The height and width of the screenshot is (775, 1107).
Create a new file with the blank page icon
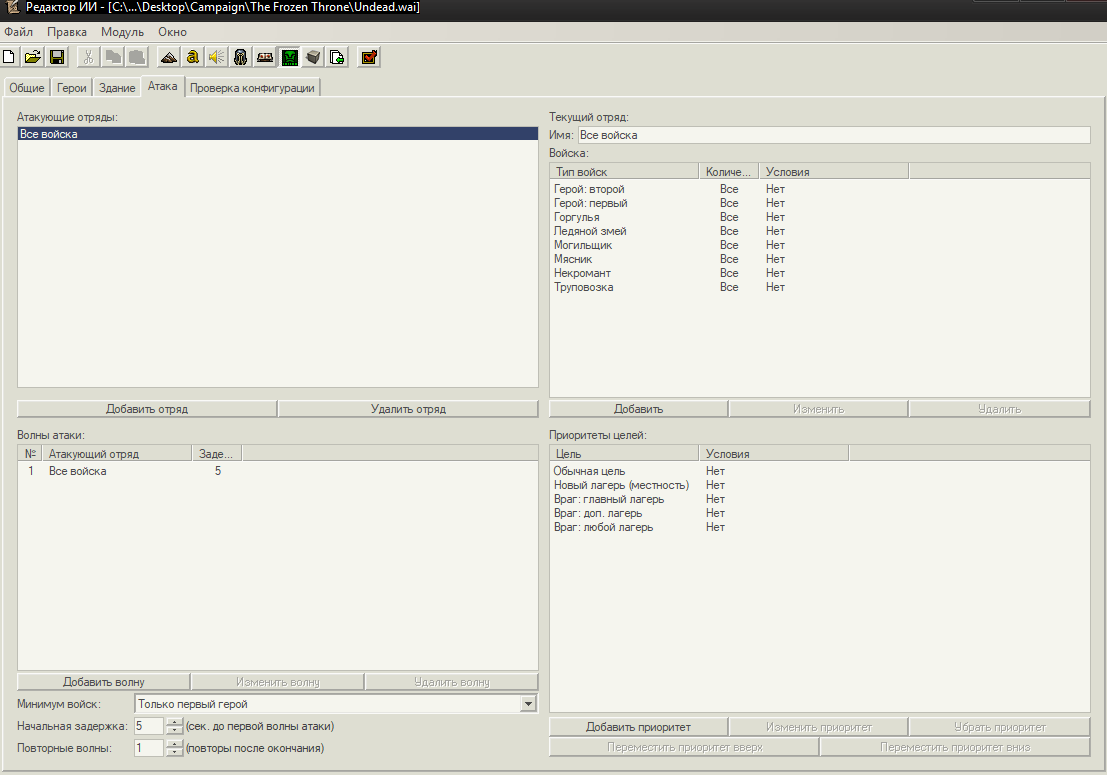point(10,57)
